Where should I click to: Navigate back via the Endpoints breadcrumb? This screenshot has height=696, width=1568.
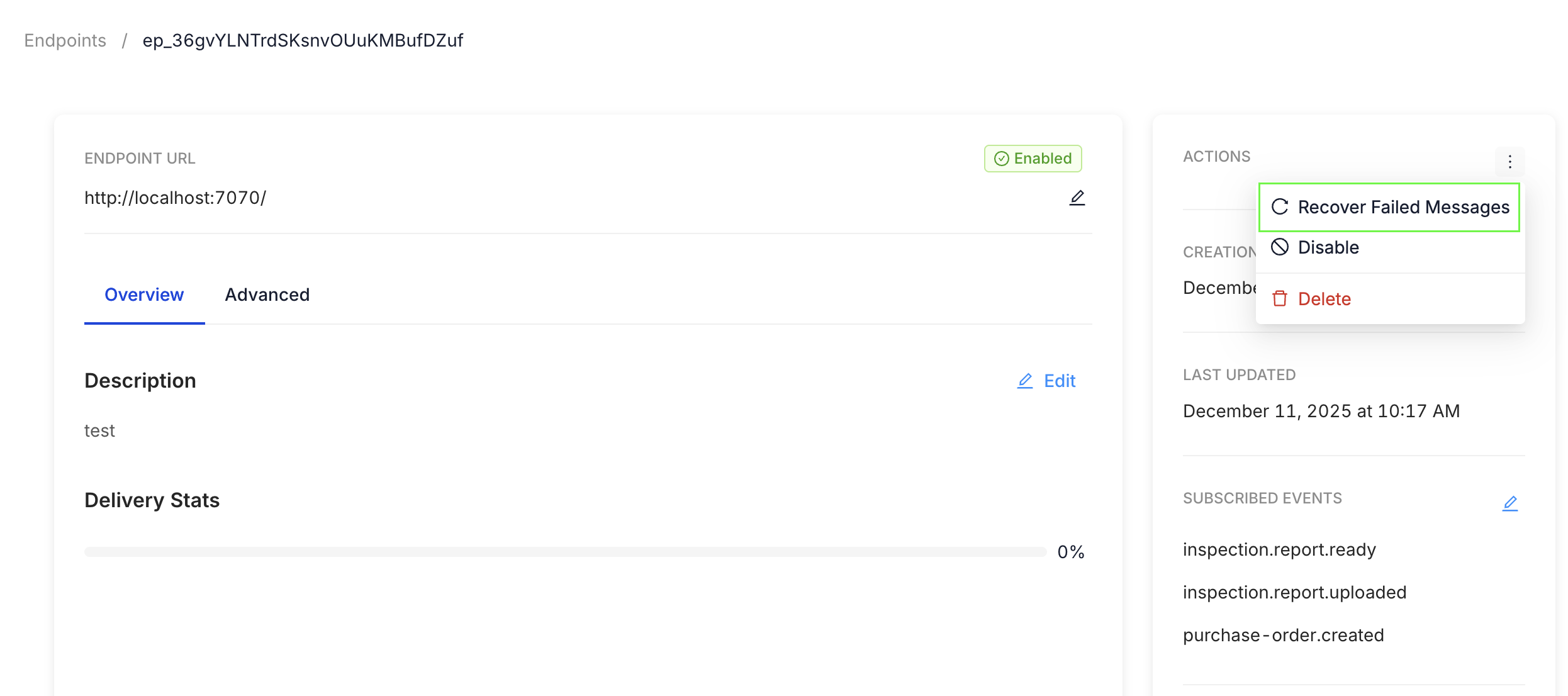click(x=64, y=40)
